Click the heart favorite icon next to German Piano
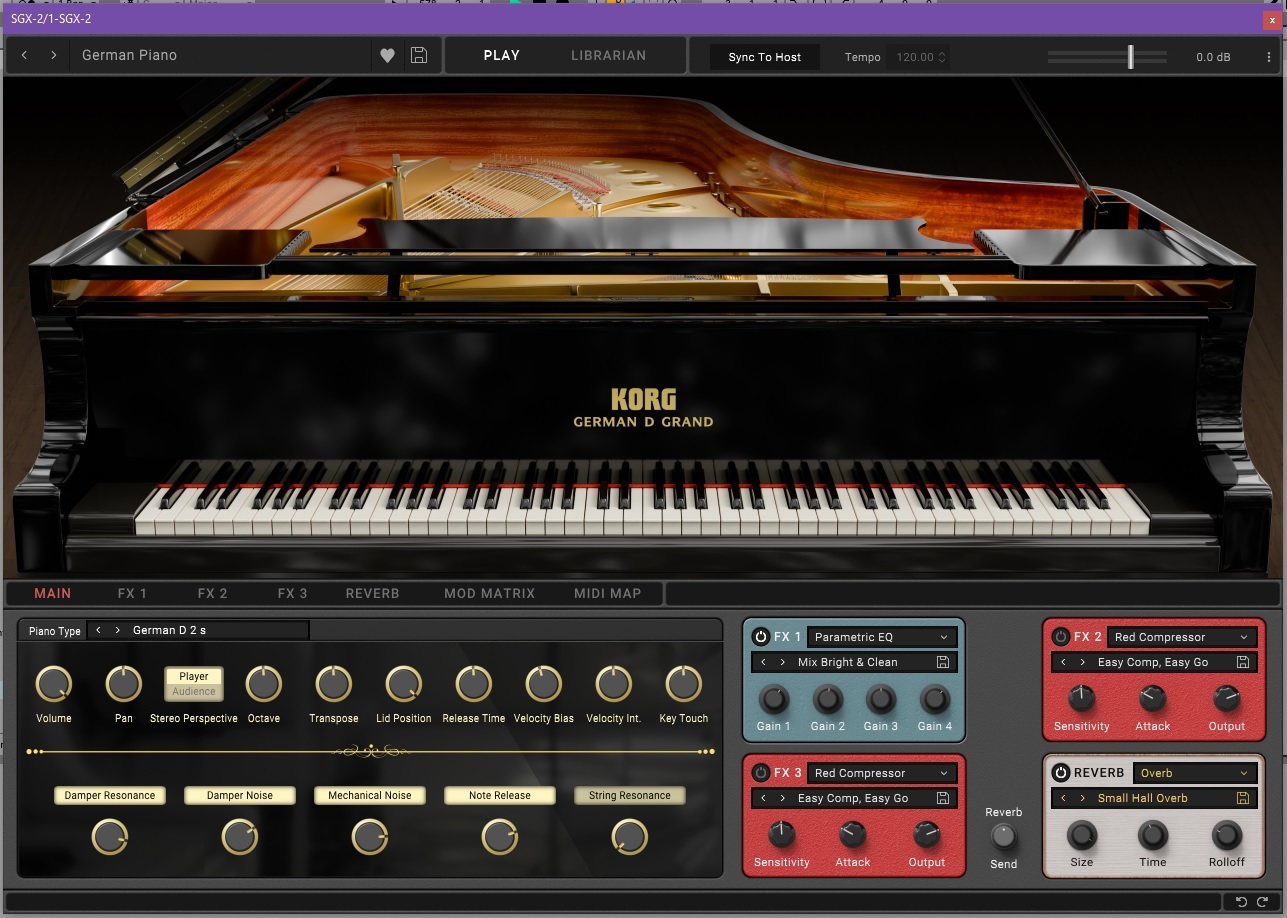 point(388,55)
